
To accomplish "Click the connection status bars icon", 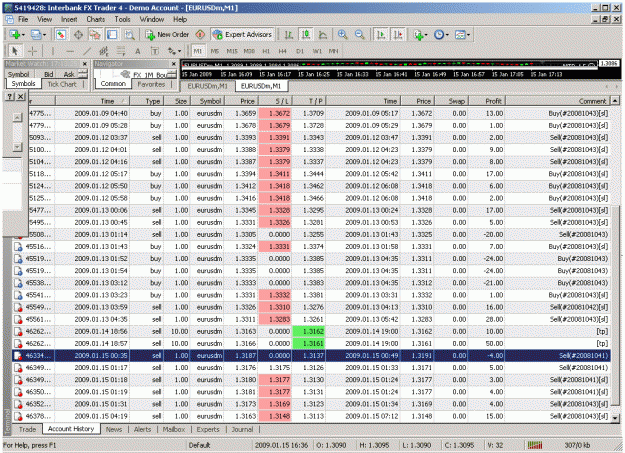I will (x=535, y=445).
